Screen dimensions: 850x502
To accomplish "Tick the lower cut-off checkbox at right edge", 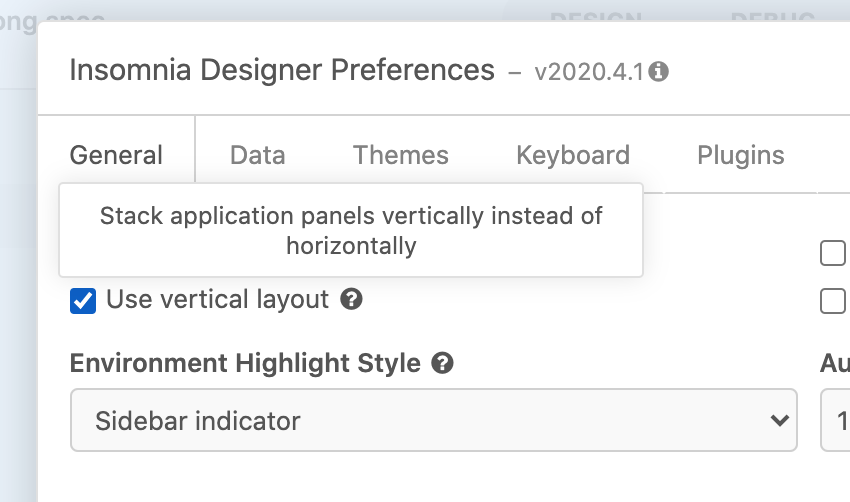I will coord(832,300).
